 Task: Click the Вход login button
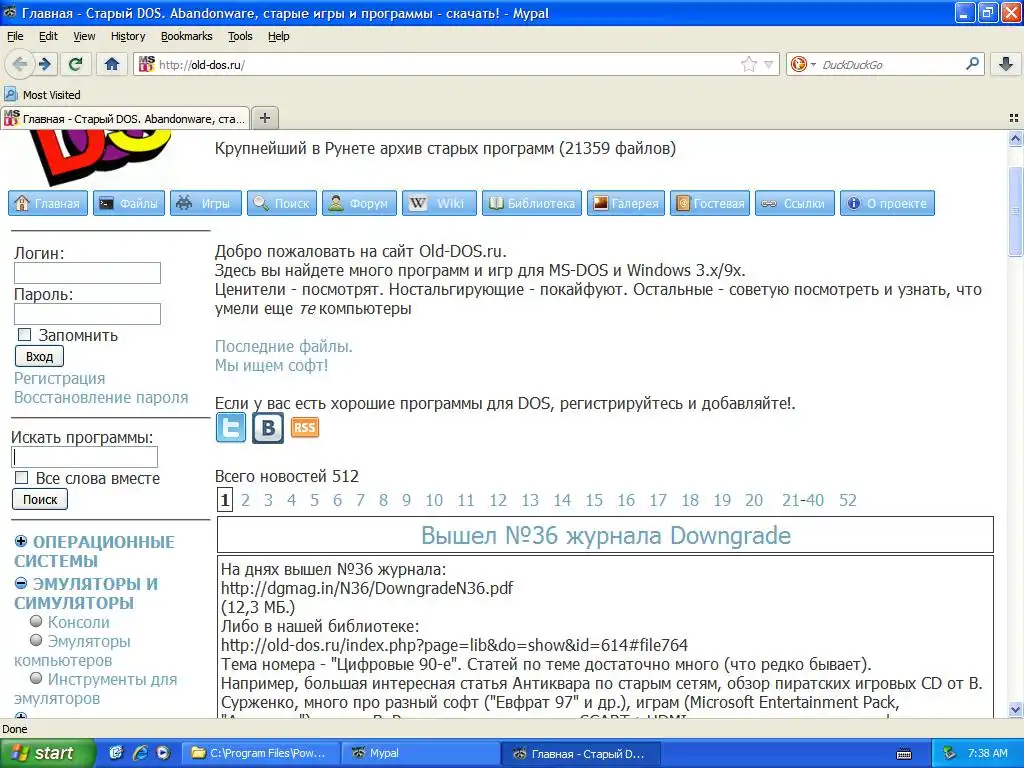[x=39, y=357]
